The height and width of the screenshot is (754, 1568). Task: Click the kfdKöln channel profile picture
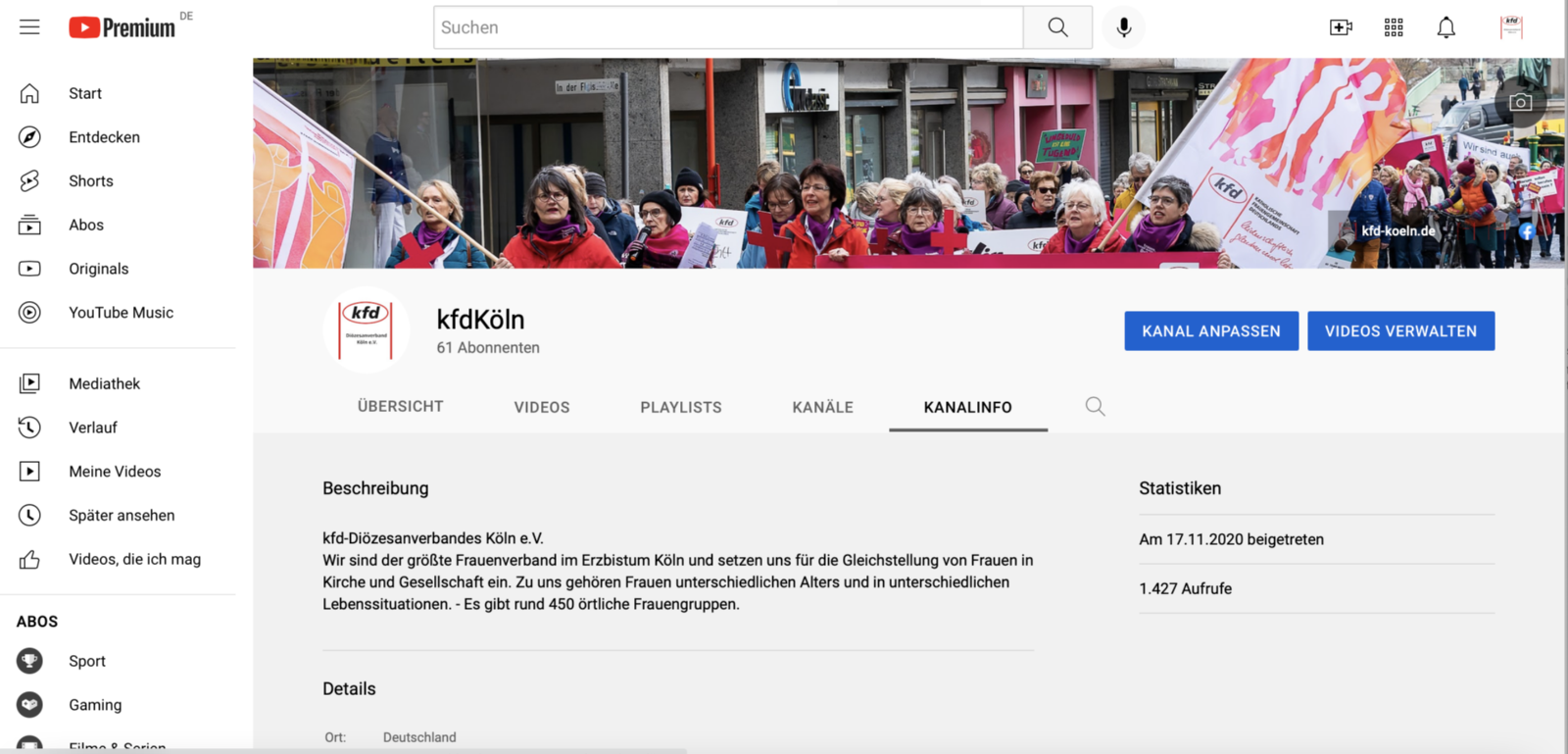366,329
